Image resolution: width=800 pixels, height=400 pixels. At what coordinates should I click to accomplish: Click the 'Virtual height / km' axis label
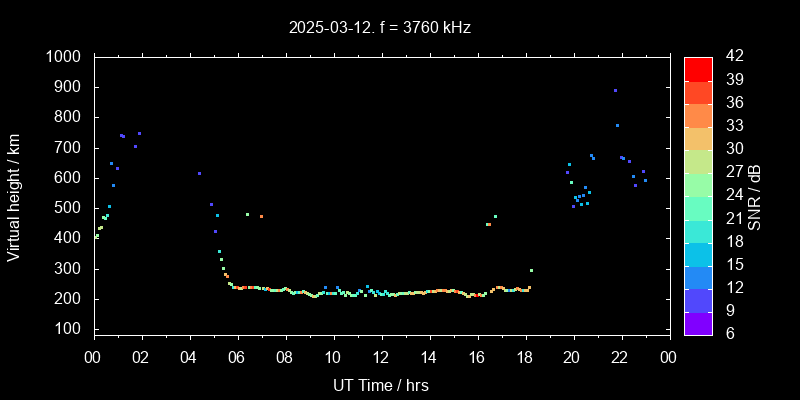tap(14, 197)
